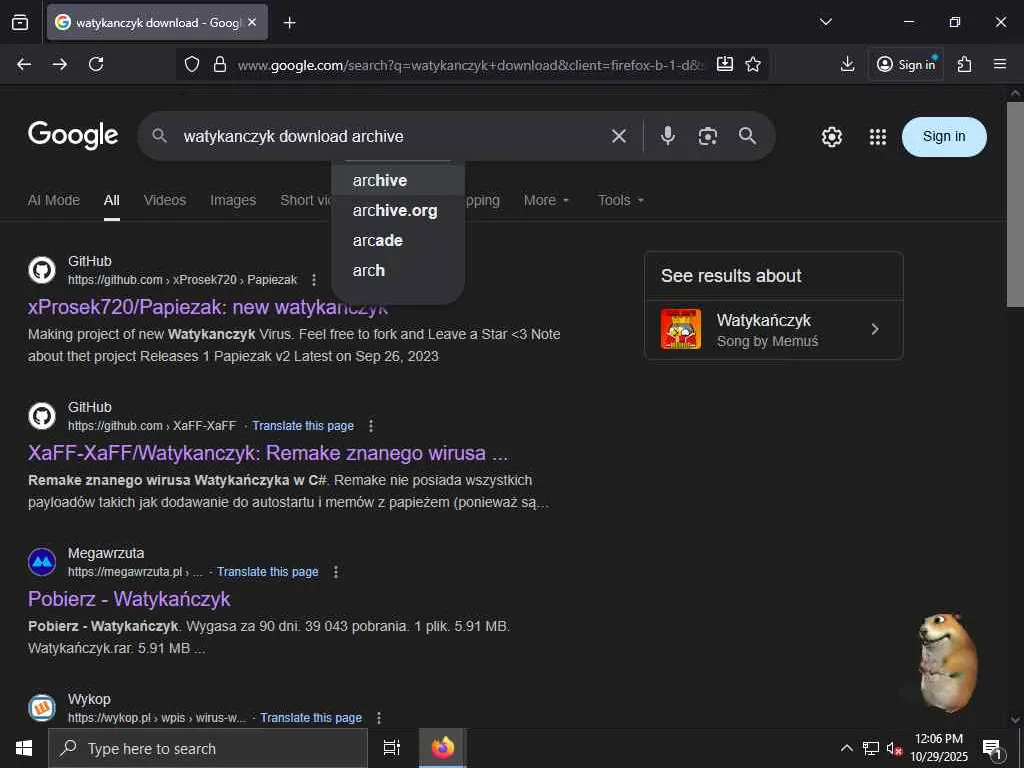Open the Google apps grid
Image resolution: width=1024 pixels, height=768 pixels.
pyautogui.click(x=878, y=136)
